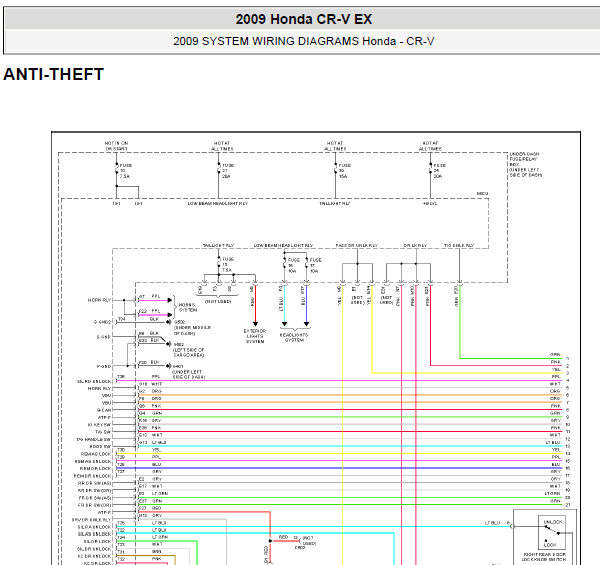Click the UNDER-DASH FUSE/RELAY BOX label

point(525,164)
